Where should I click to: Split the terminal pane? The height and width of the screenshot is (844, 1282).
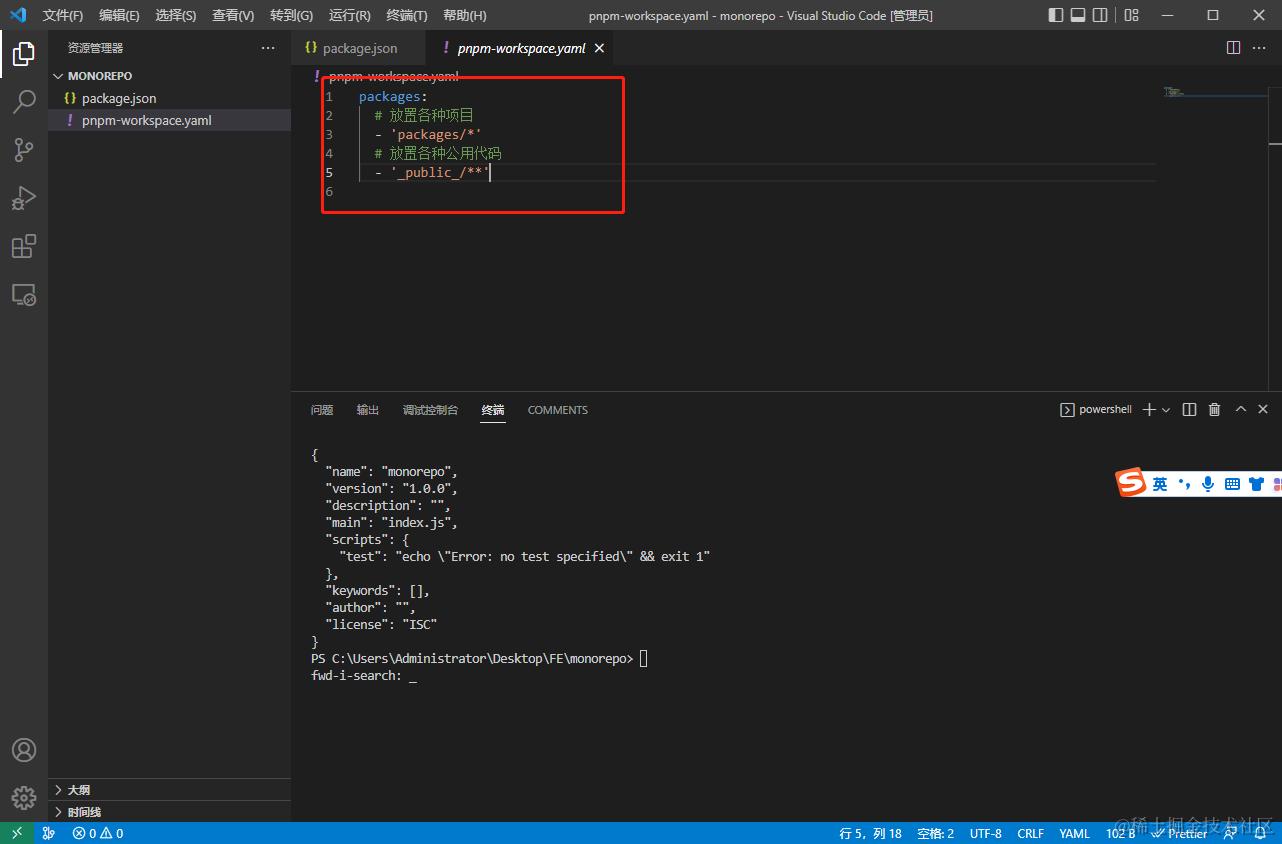coord(1189,410)
